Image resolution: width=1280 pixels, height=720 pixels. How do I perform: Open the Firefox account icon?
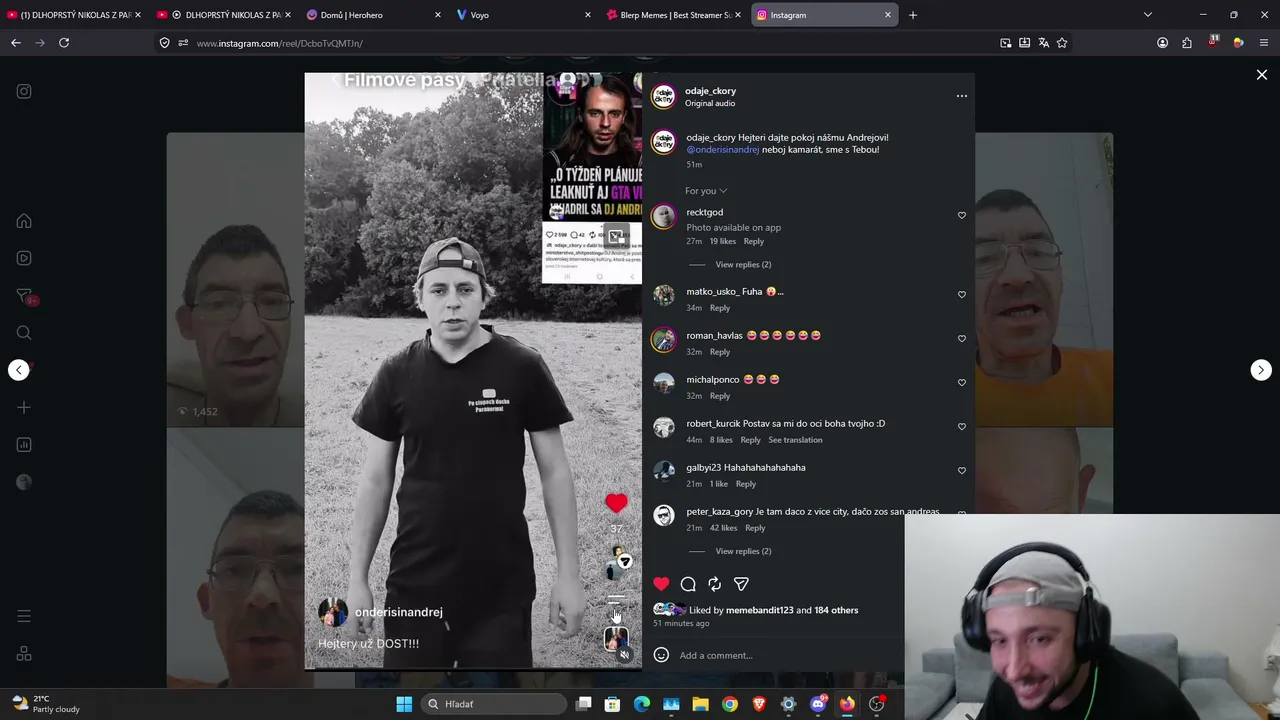point(1162,43)
